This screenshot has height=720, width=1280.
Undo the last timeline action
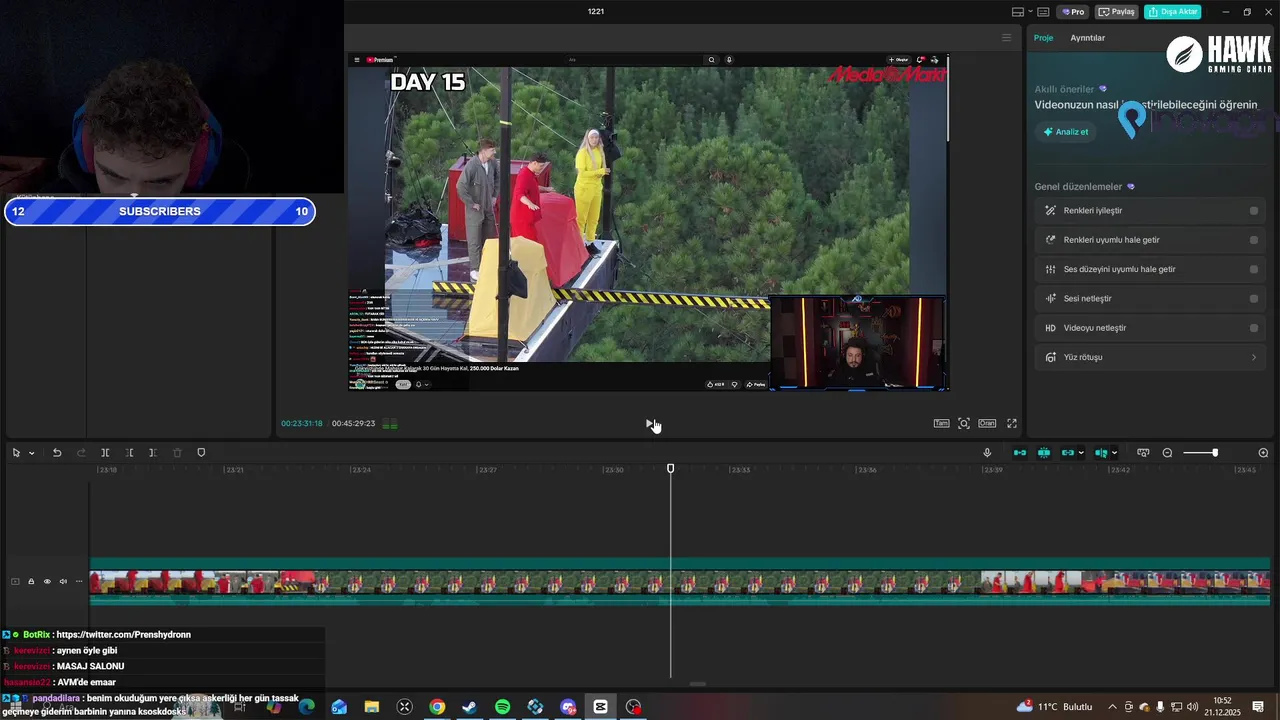[x=57, y=453]
